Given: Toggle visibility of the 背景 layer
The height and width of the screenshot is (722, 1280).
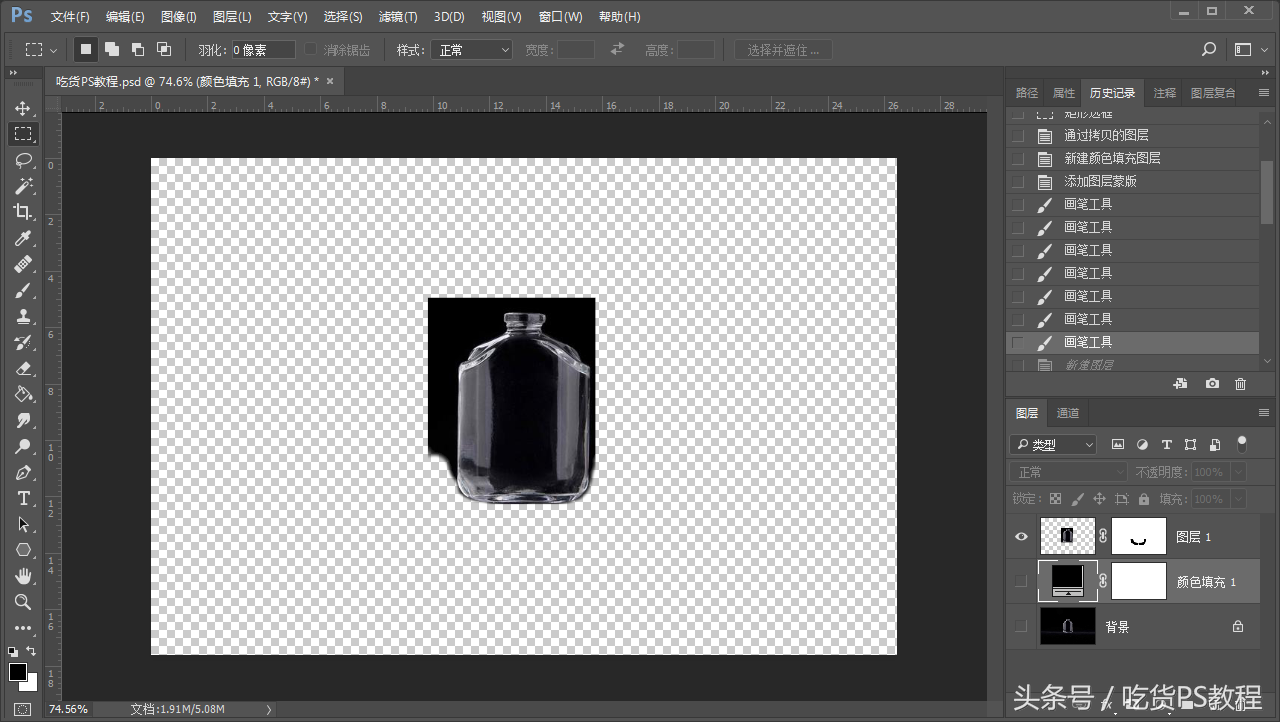Looking at the screenshot, I should [x=1021, y=627].
